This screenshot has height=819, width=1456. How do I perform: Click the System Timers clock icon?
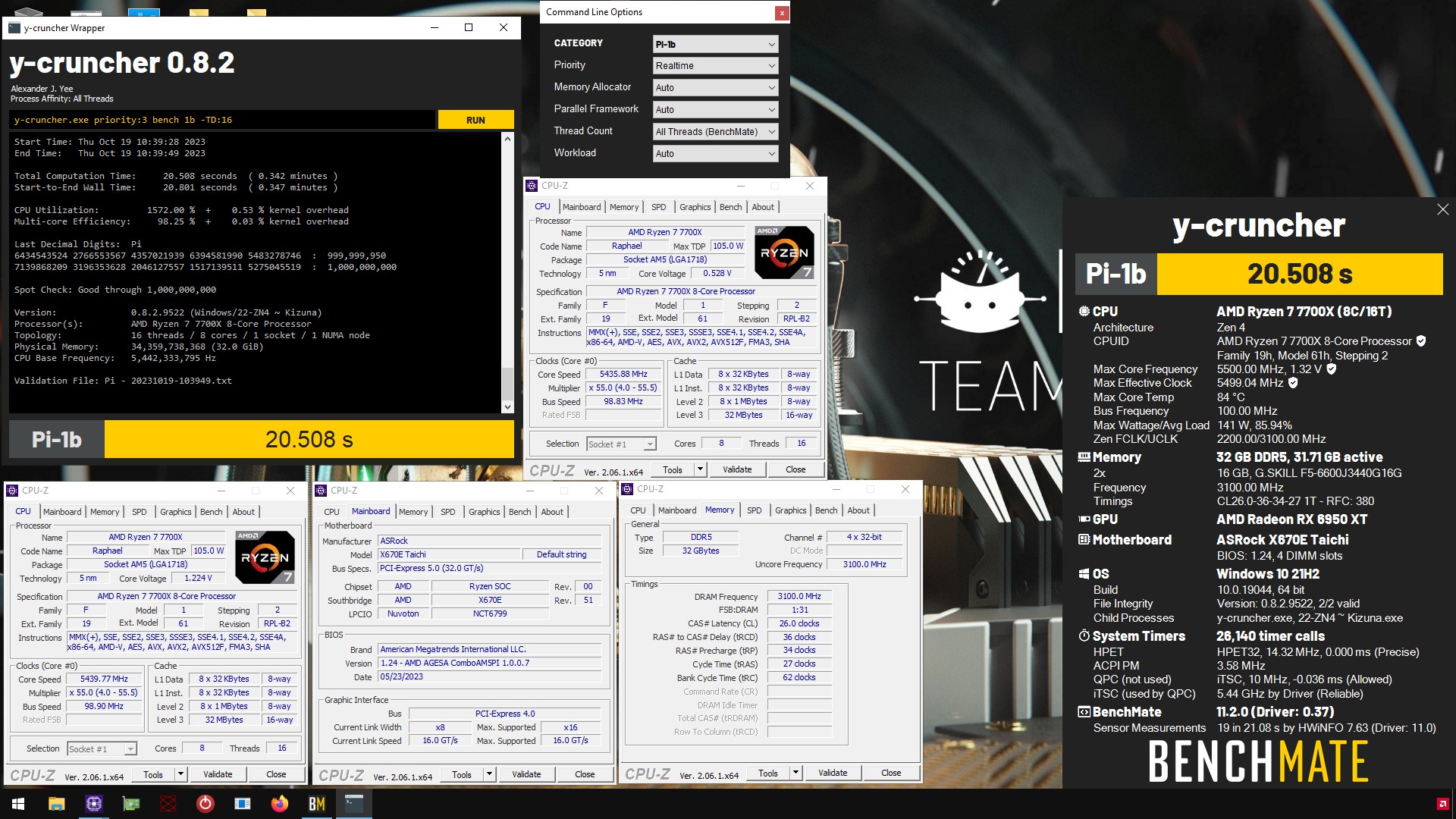tap(1084, 636)
